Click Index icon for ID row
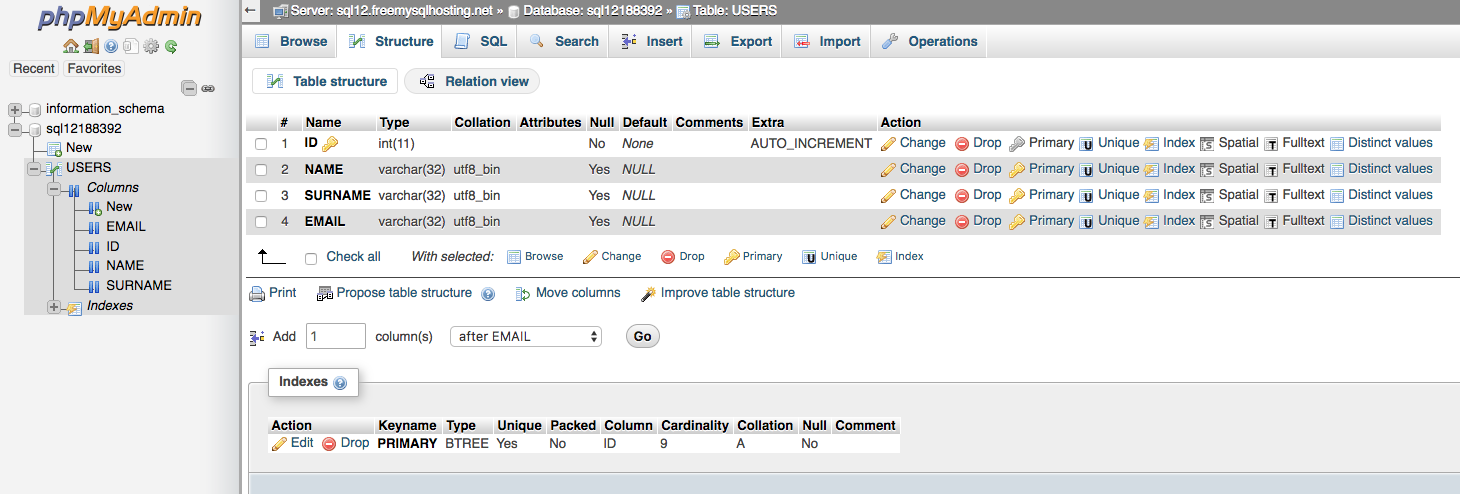Image resolution: width=1460 pixels, height=494 pixels. click(1151, 144)
